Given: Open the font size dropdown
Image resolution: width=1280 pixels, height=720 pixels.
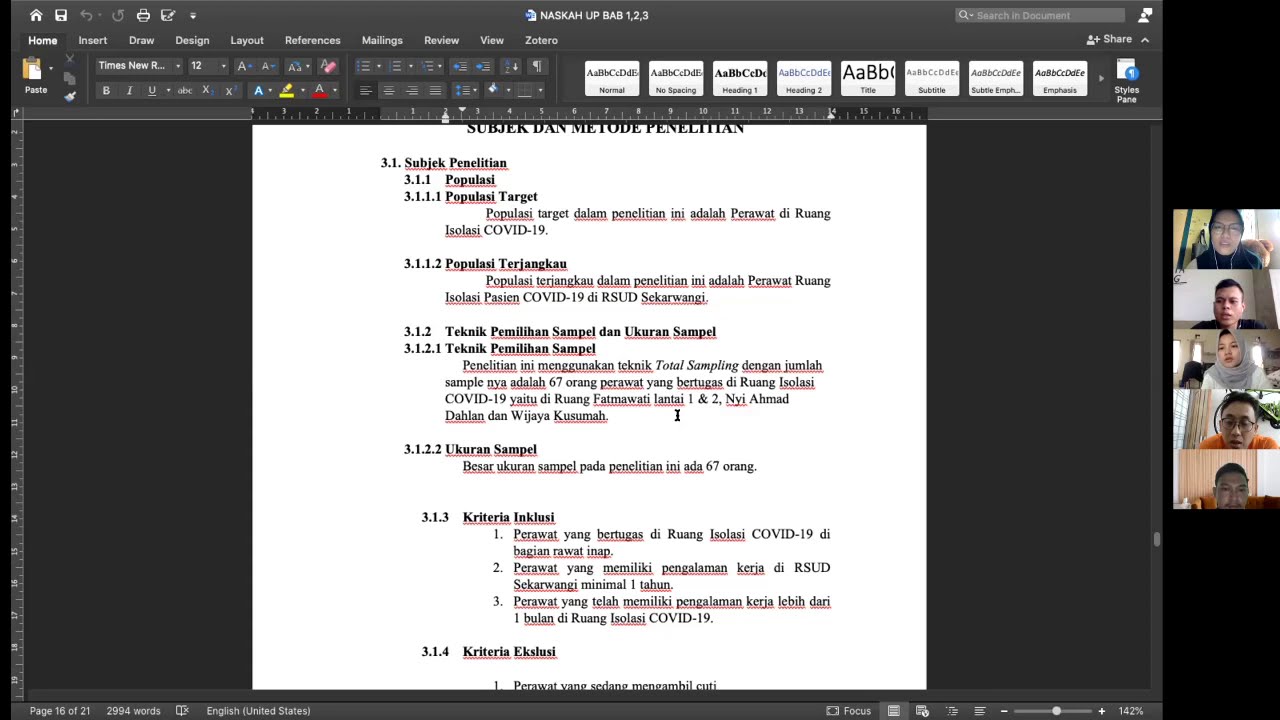Looking at the screenshot, I should [222, 66].
